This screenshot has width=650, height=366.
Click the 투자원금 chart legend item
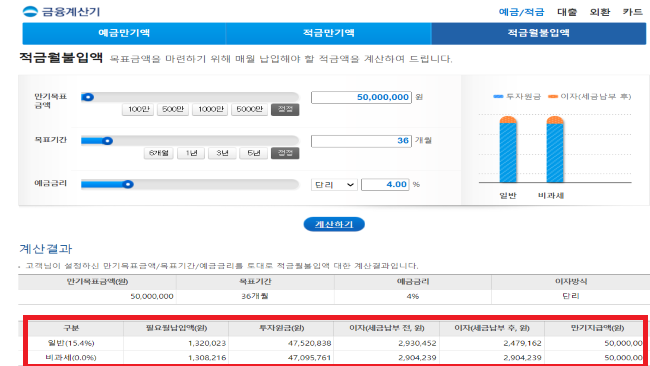tap(517, 97)
